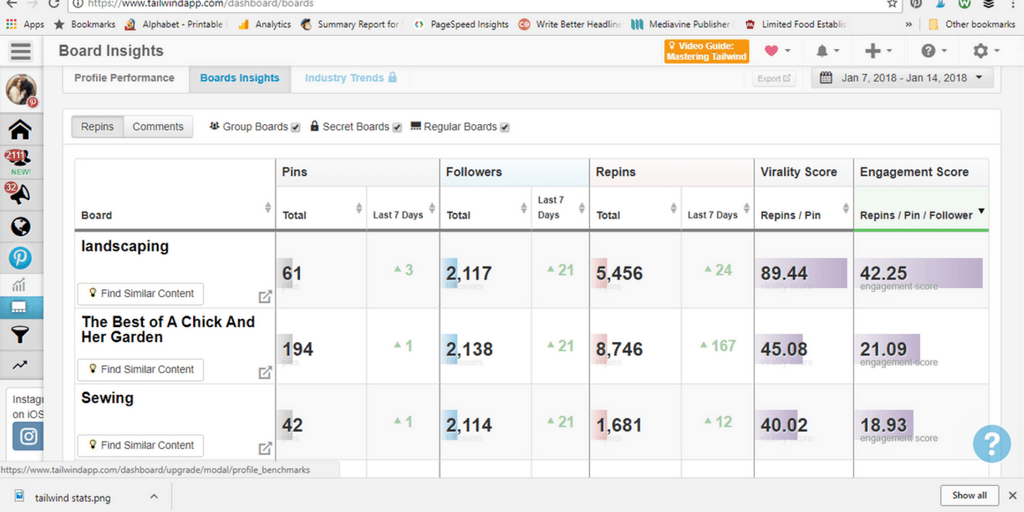Click landscaping virality score 89.44 bar
Viewport: 1024px width, 512px height.
tap(801, 273)
